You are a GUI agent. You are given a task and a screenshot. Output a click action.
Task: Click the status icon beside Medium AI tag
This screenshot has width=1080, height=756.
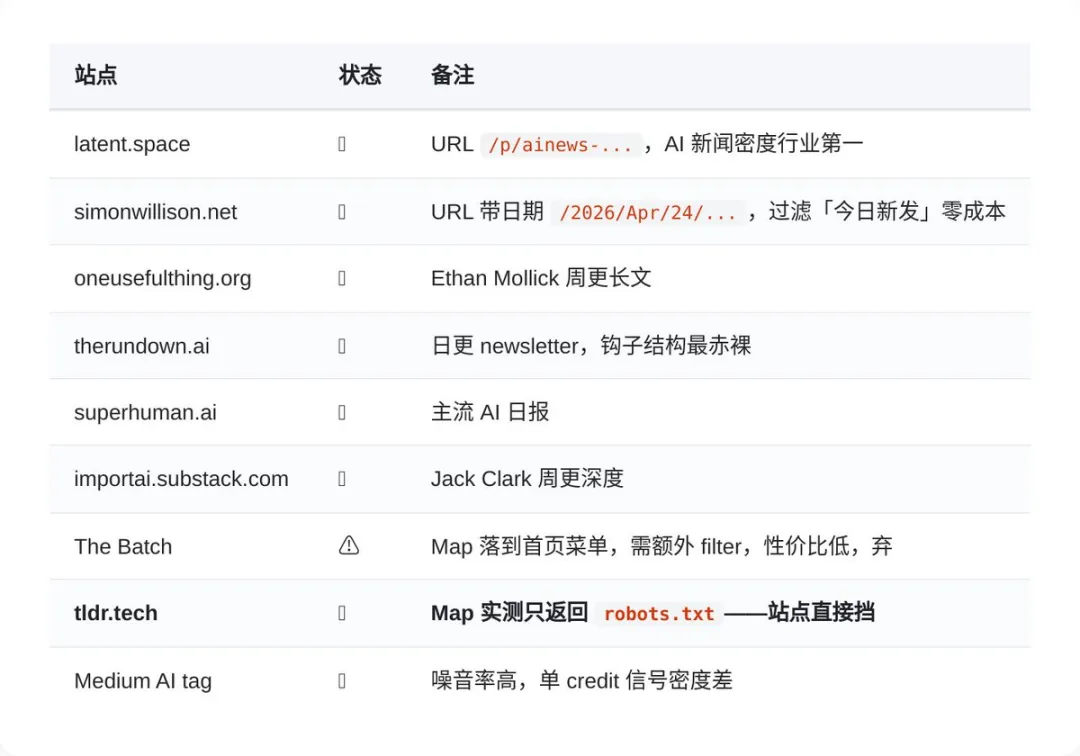(x=342, y=681)
